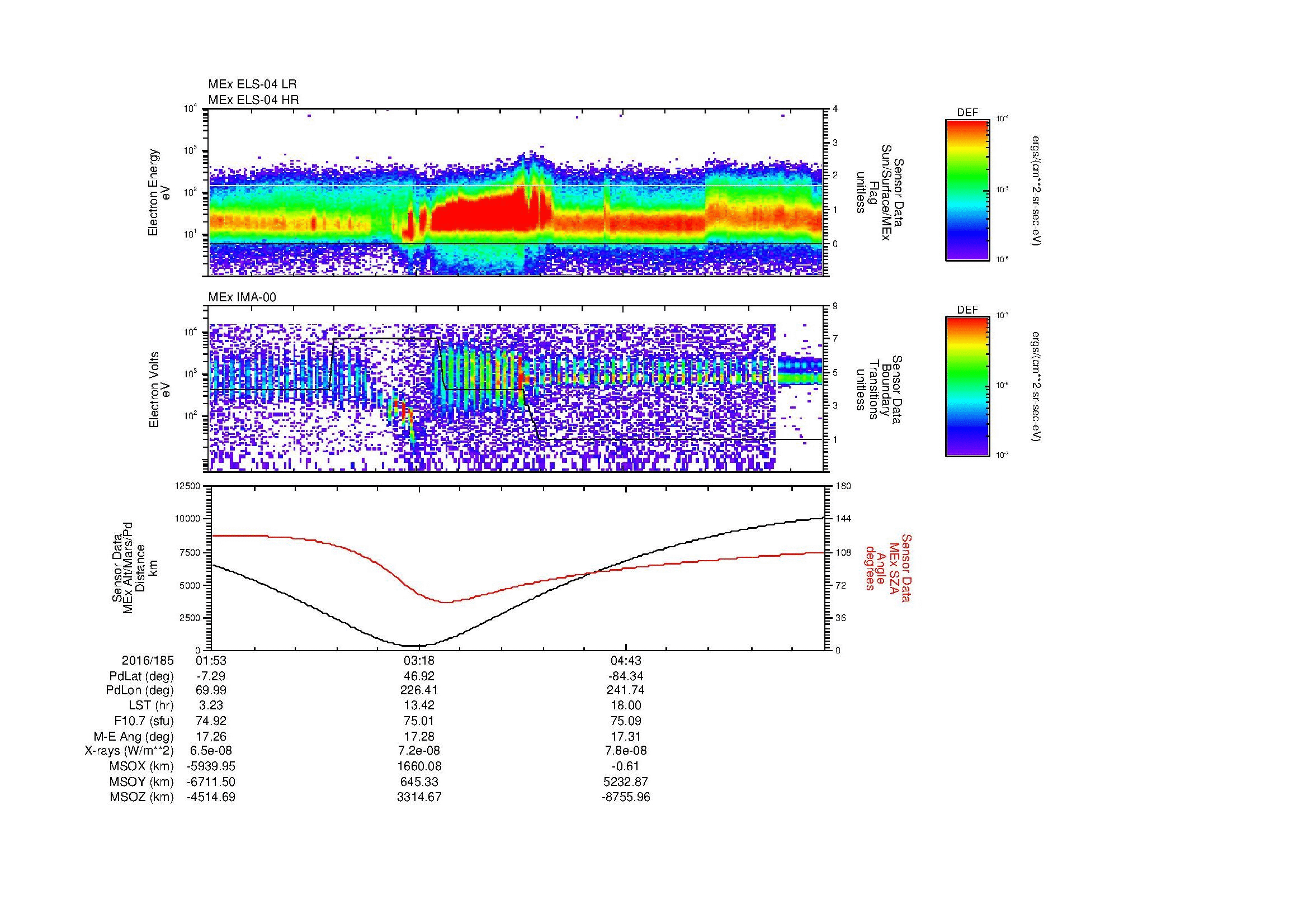The height and width of the screenshot is (924, 1308).
Task: Click the F10.7 value '75.01'
Action: (x=419, y=721)
